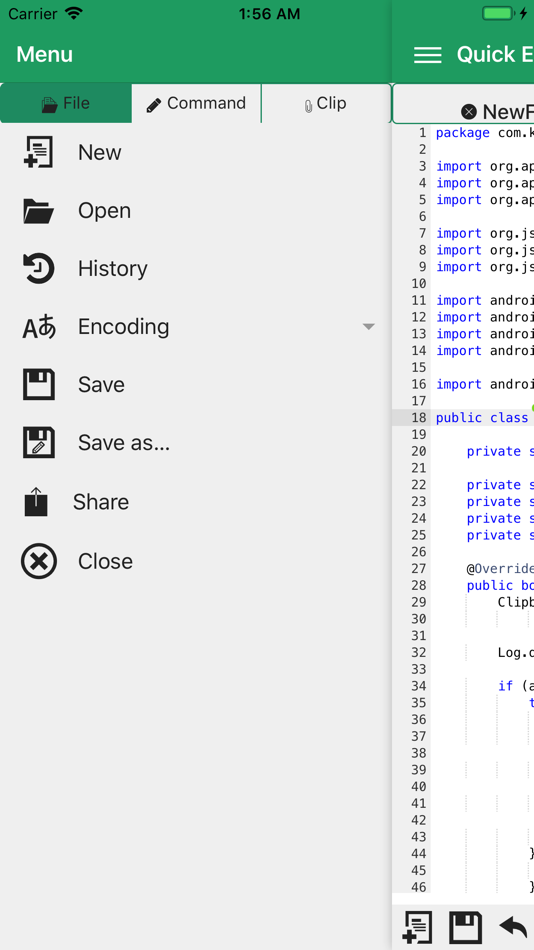The height and width of the screenshot is (950, 534).
Task: Click the Share upload icon
Action: pyautogui.click(x=36, y=502)
